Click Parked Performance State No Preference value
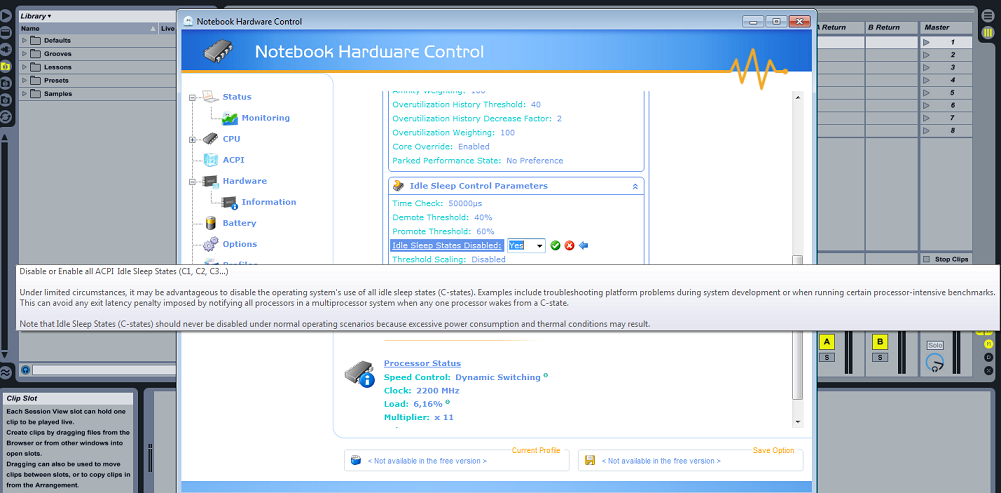The image size is (1001, 493). [x=535, y=161]
